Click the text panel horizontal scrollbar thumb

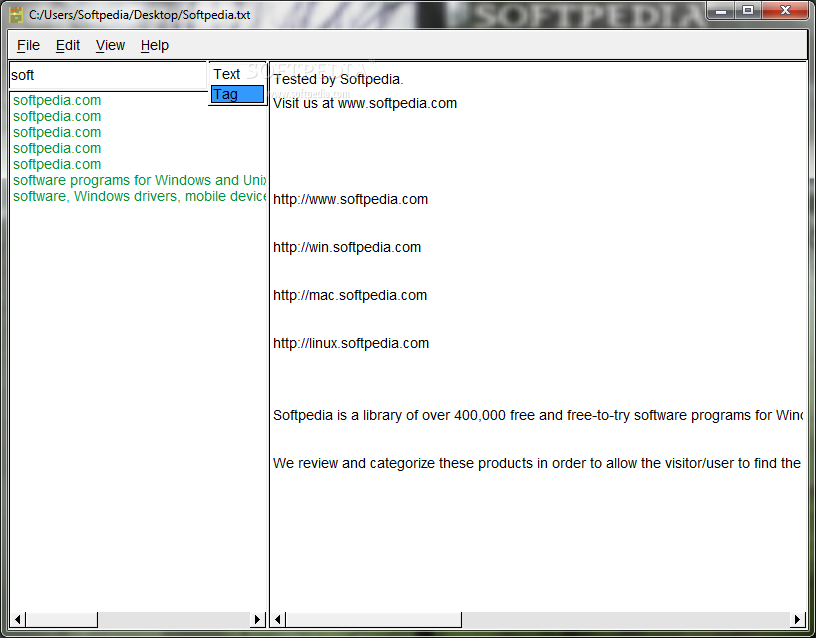click(x=373, y=619)
